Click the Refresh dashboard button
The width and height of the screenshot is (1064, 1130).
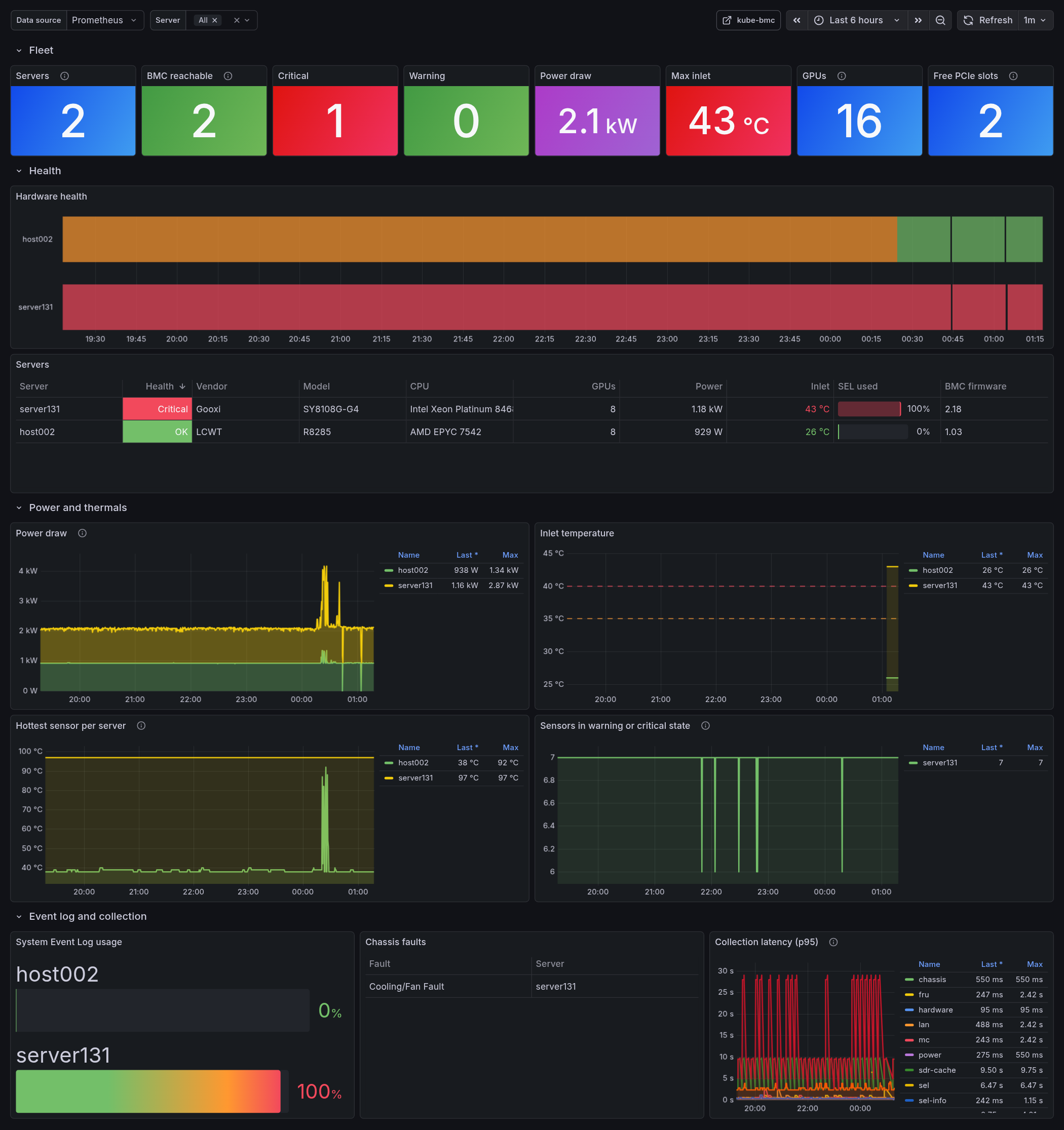988,20
